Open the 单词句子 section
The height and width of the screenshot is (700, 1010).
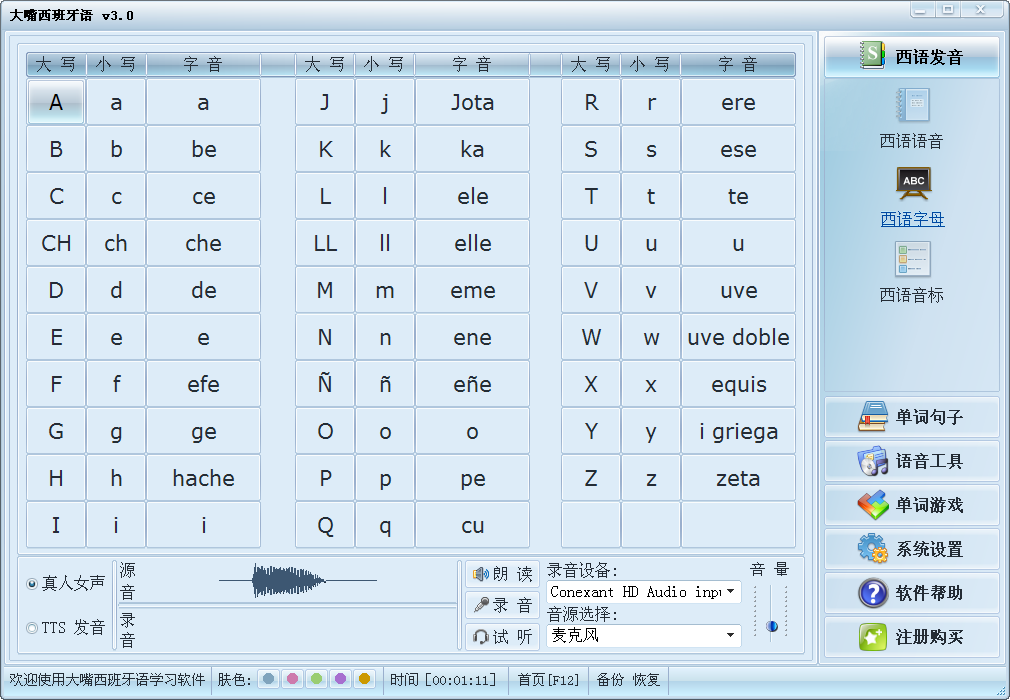tap(912, 417)
